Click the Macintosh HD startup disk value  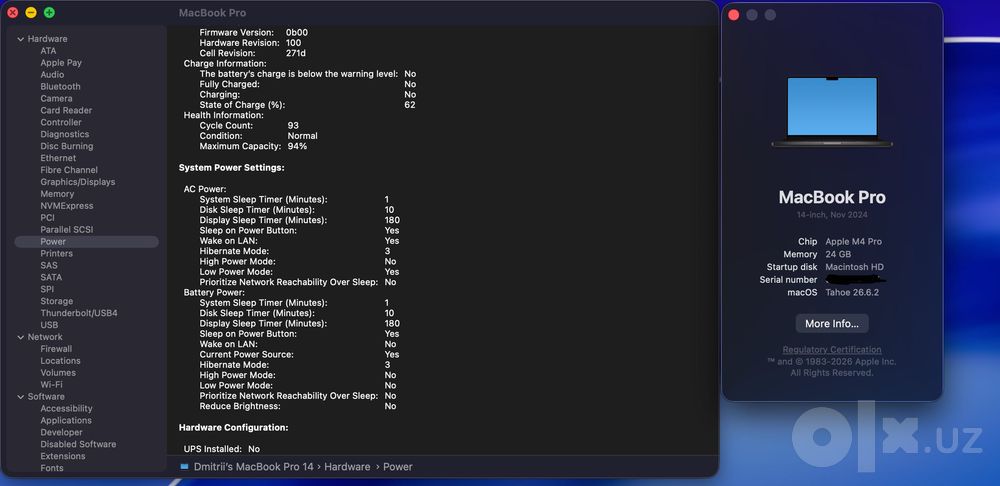pos(855,267)
